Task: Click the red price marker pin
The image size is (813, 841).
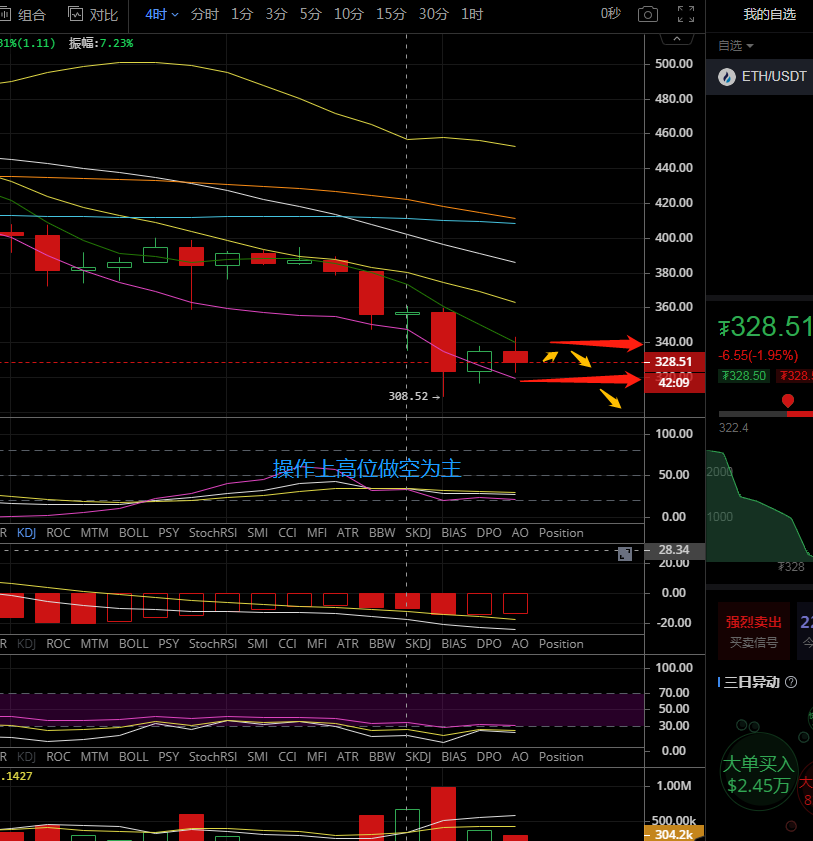Action: pos(788,401)
